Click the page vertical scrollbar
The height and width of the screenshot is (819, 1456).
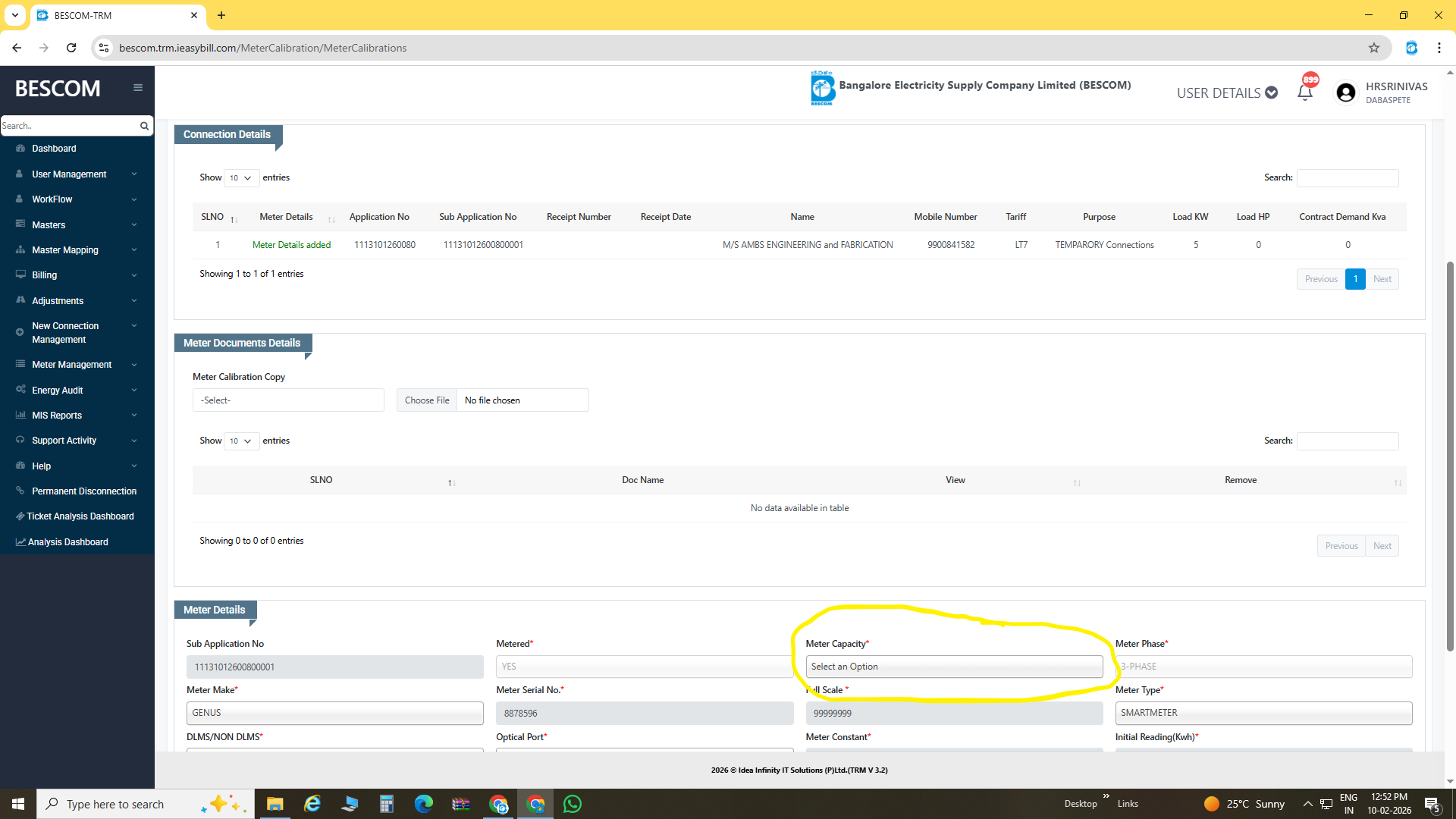pyautogui.click(x=1450, y=455)
